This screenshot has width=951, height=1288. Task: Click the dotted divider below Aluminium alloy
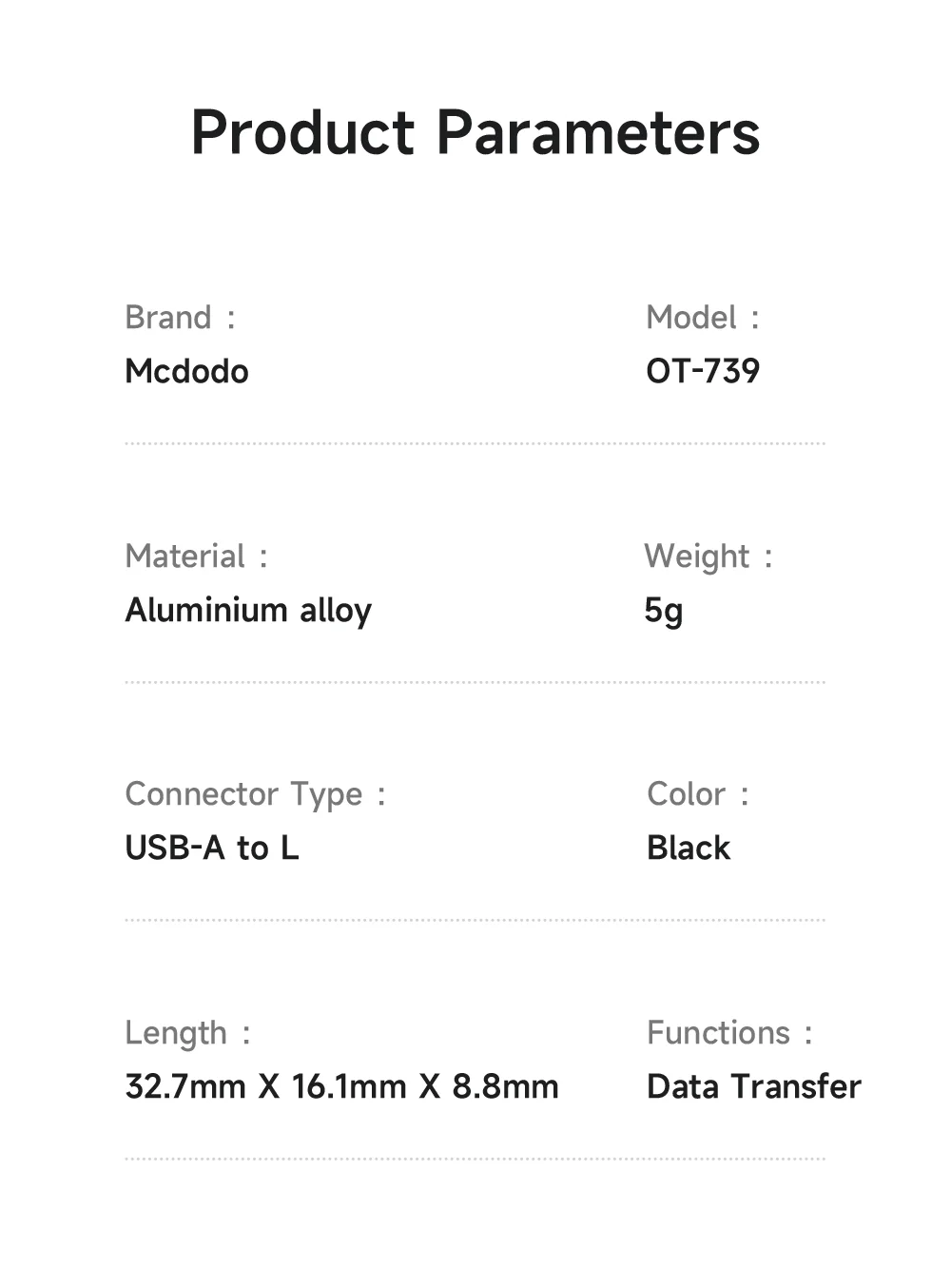pos(475,682)
